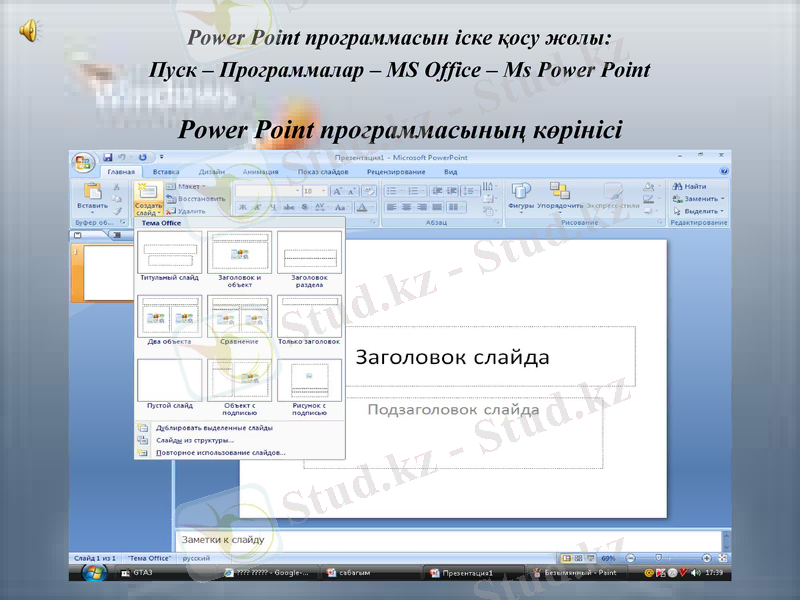The height and width of the screenshot is (600, 800).
Task: Click Повторное использование слайдов
Action: tap(220, 452)
